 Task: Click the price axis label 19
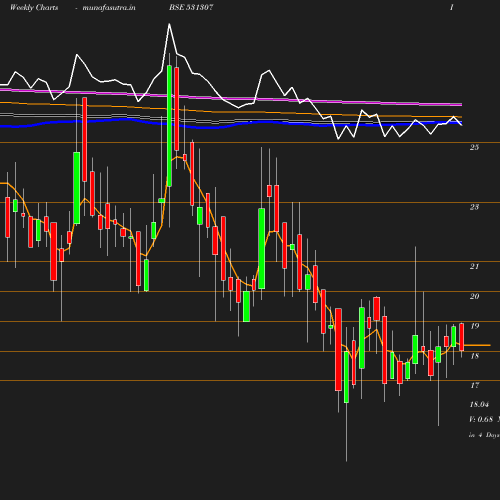tap(474, 326)
